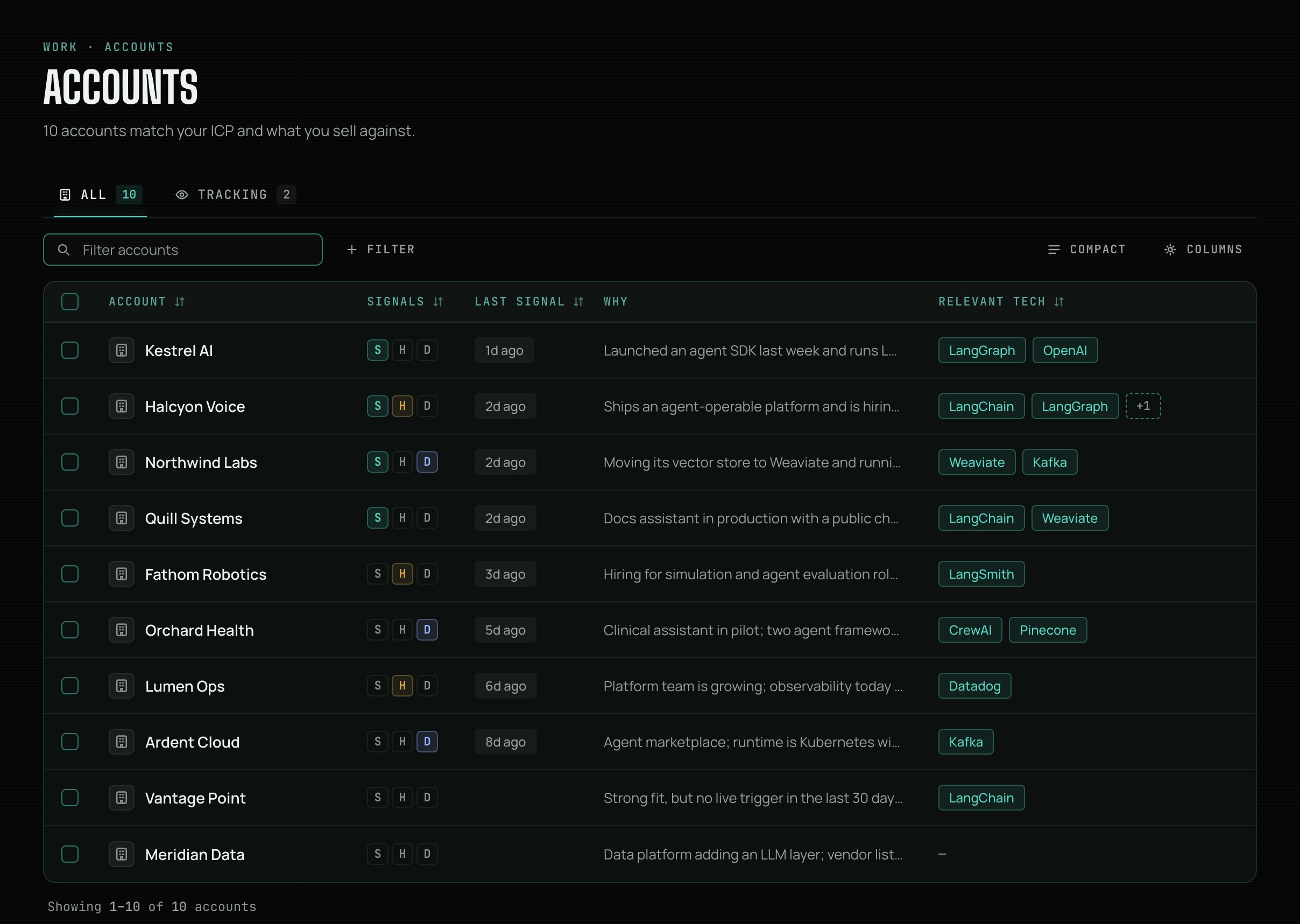Screen dimensions: 1300x924
Task: Click the OpenAI tag on Kestrel AI
Action: coord(1065,350)
